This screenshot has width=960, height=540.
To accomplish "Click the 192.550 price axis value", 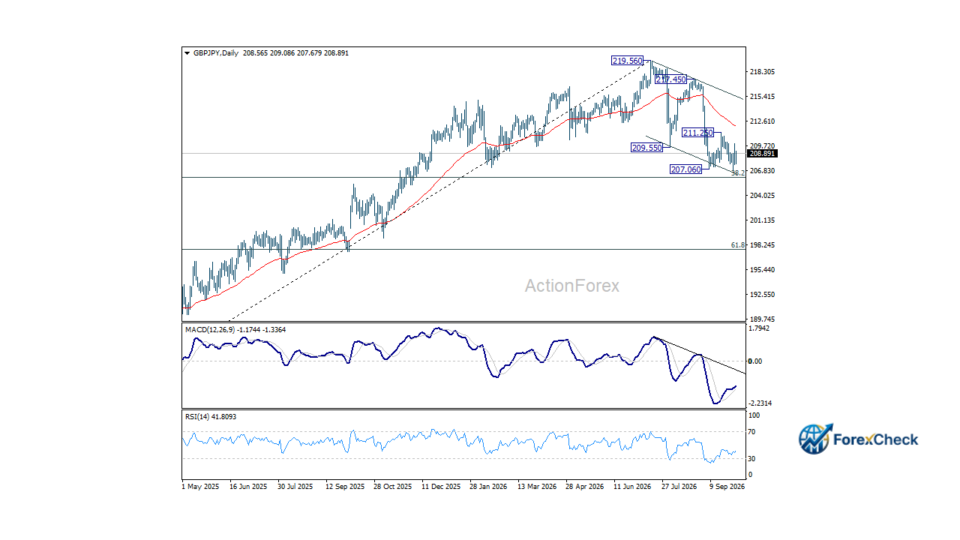I will (762, 294).
